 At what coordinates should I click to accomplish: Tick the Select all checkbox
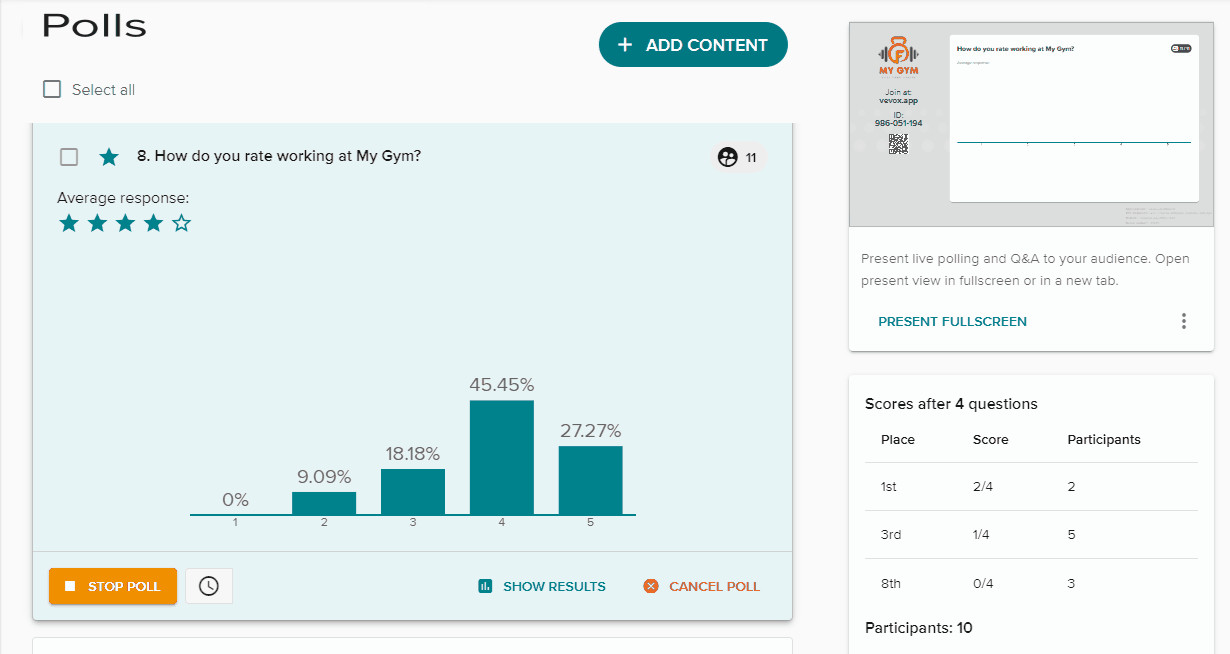click(x=52, y=90)
